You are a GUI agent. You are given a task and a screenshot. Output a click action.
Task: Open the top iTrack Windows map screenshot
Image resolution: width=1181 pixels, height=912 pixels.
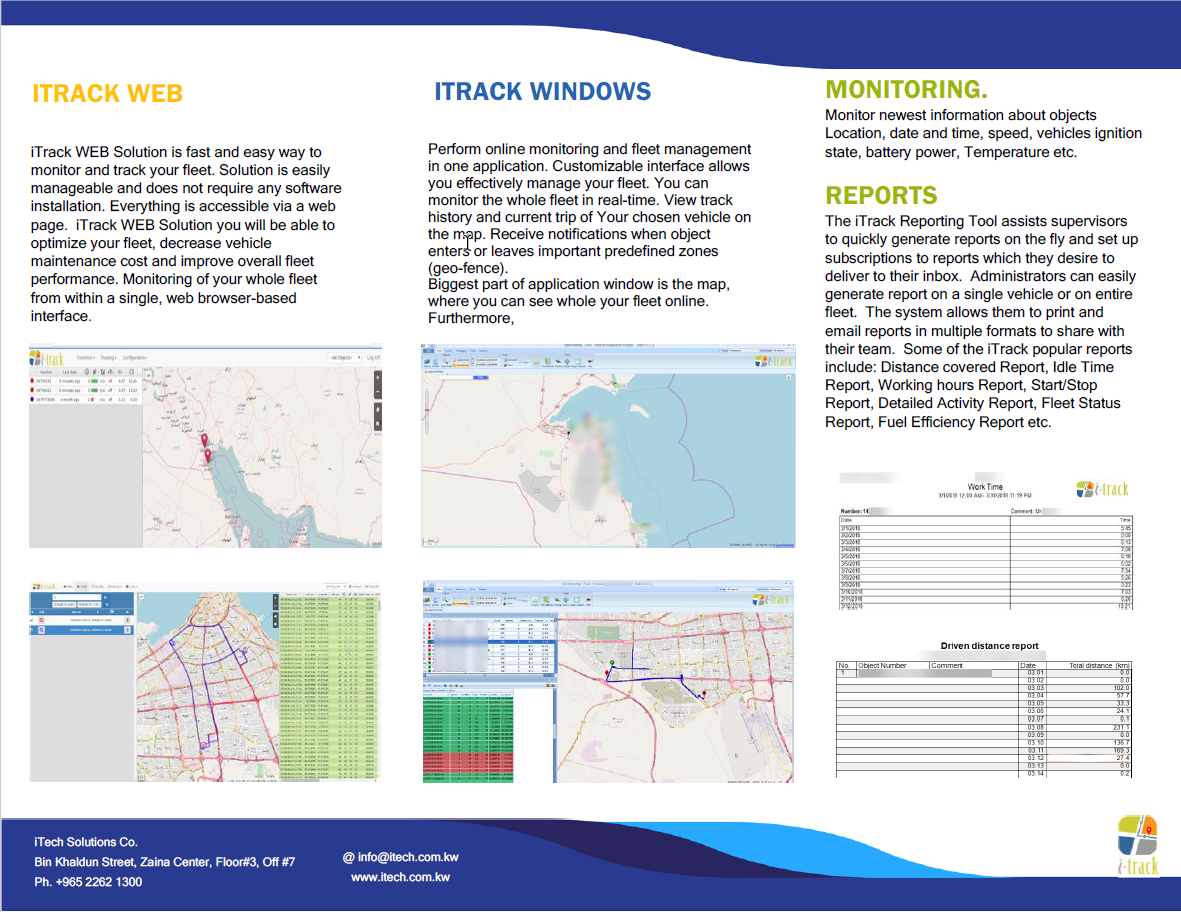tap(608, 446)
